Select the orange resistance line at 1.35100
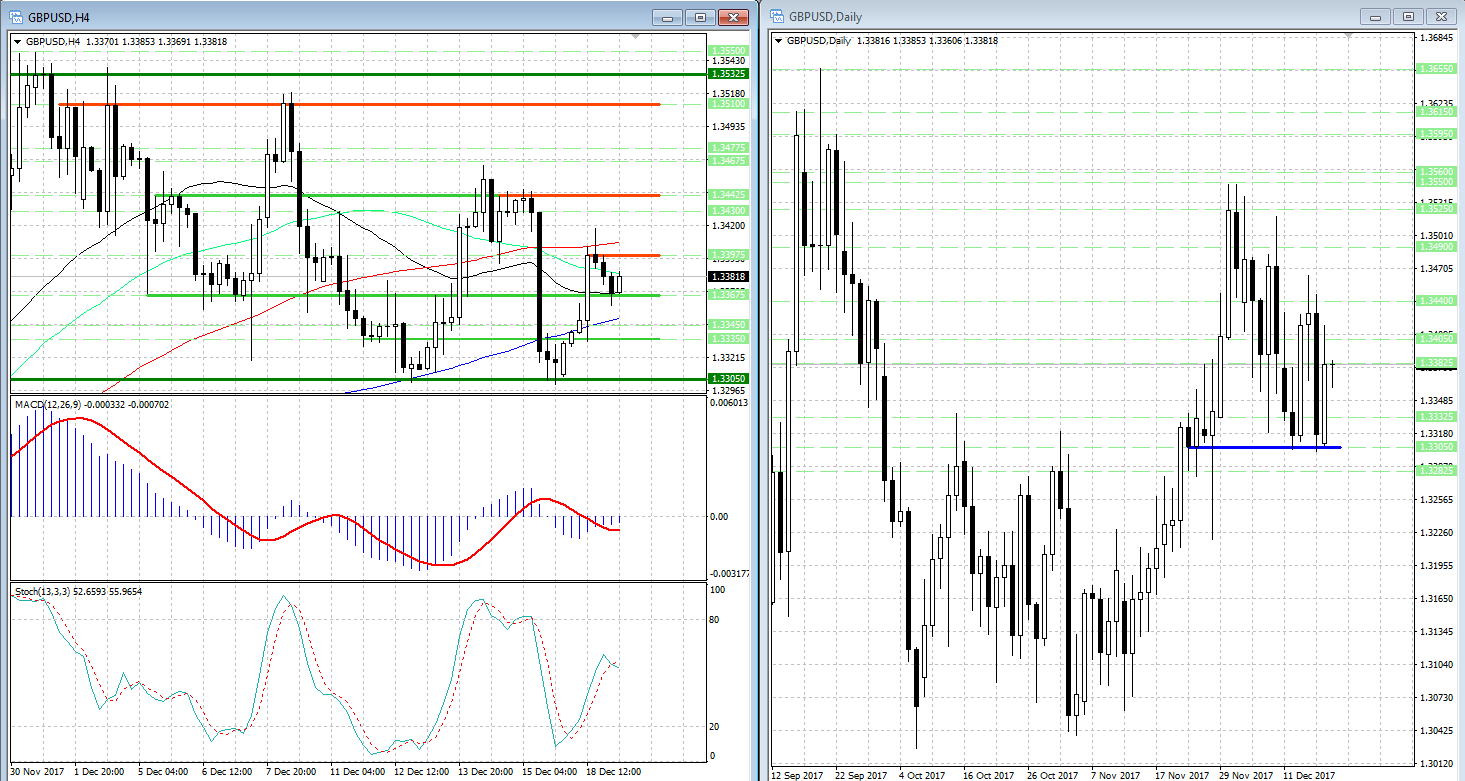The width and height of the screenshot is (1465, 781). tap(400, 104)
